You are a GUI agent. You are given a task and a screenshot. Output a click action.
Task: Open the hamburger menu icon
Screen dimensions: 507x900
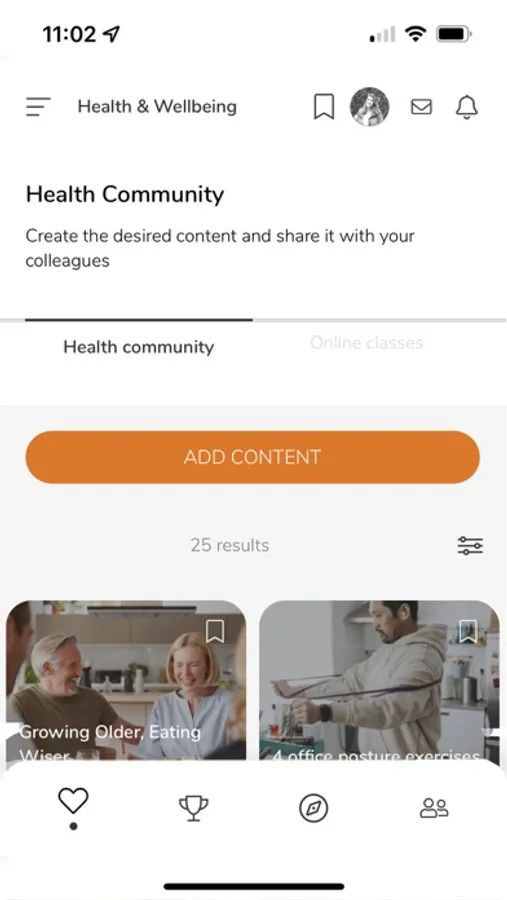[x=38, y=107]
